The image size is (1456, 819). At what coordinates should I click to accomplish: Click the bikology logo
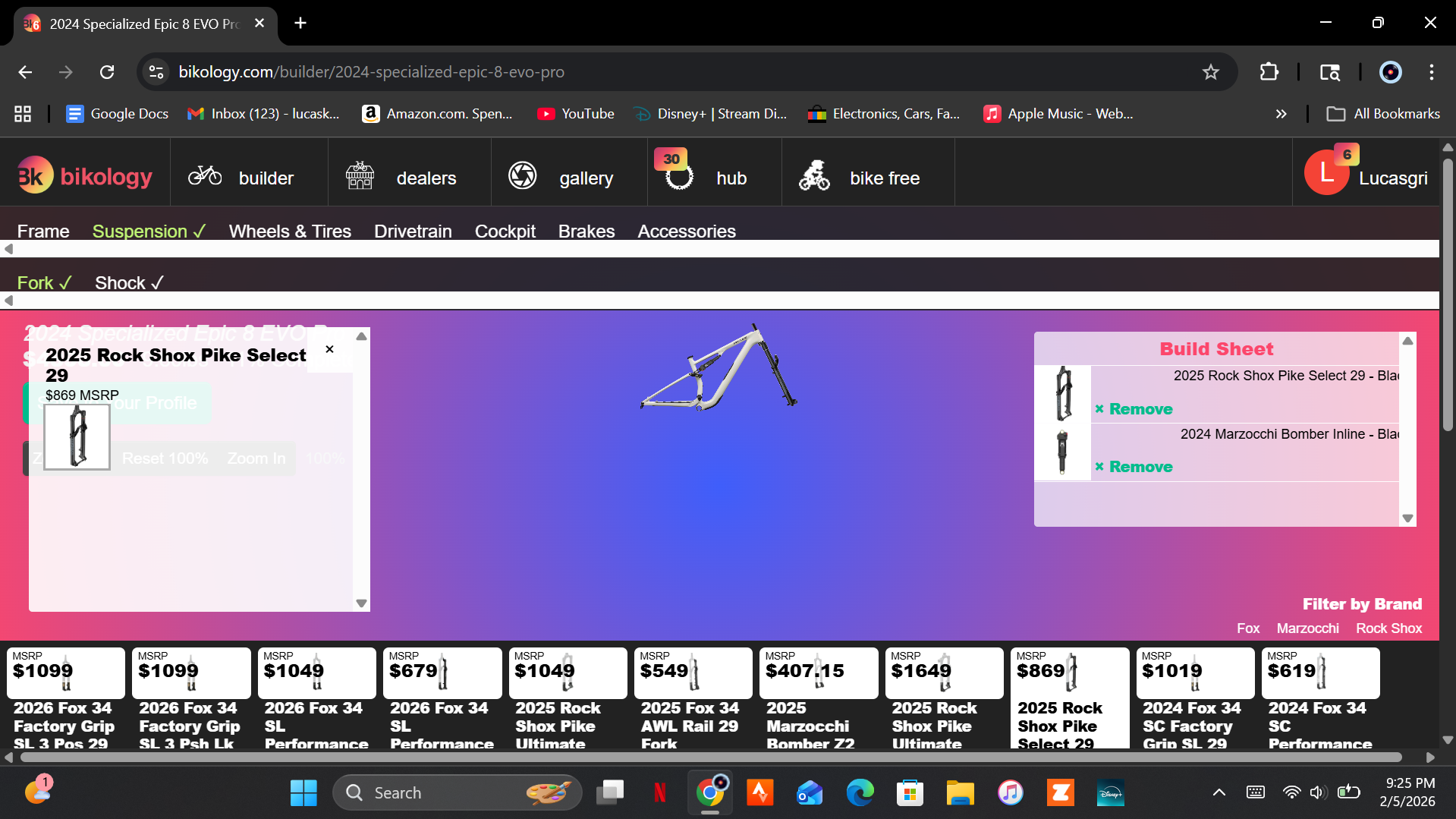coord(84,175)
